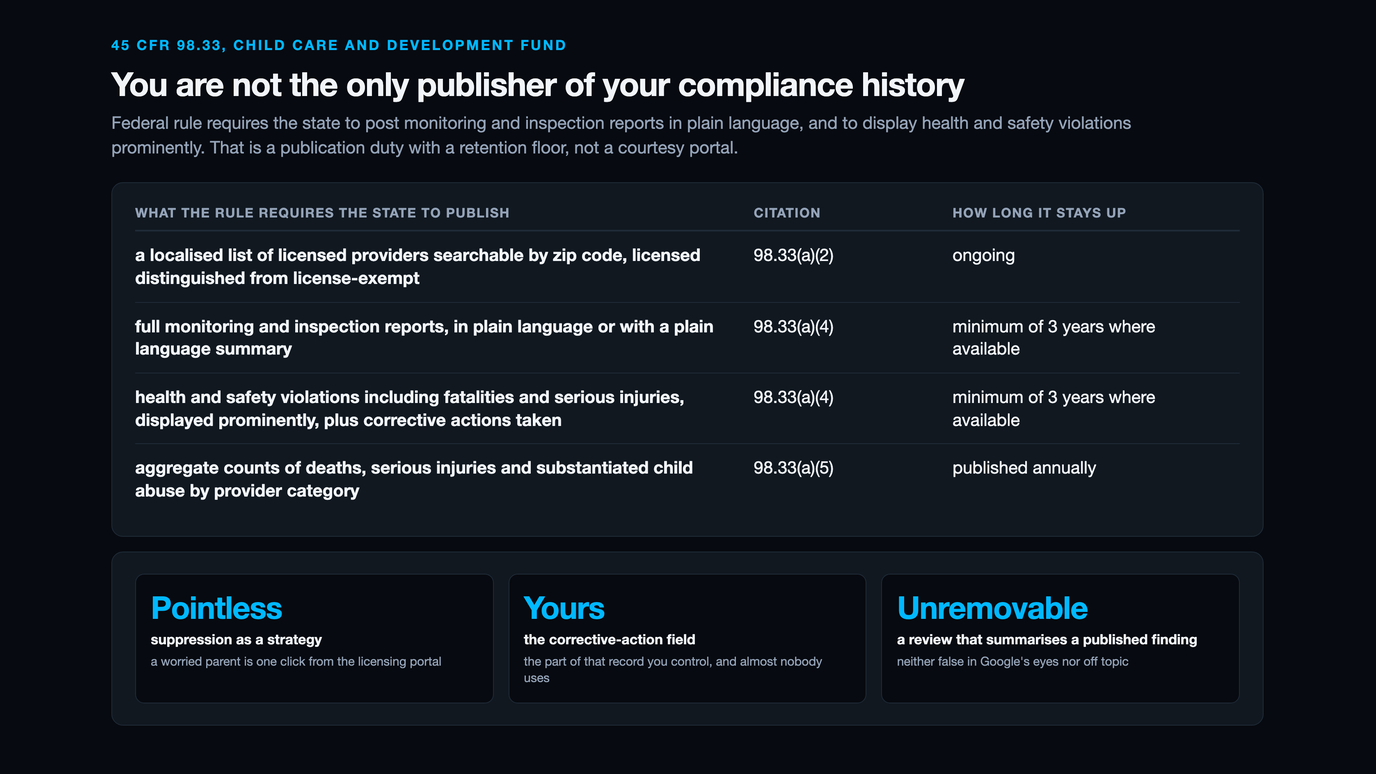
Task: Click 'How long it stays up' column header
Action: (1039, 213)
